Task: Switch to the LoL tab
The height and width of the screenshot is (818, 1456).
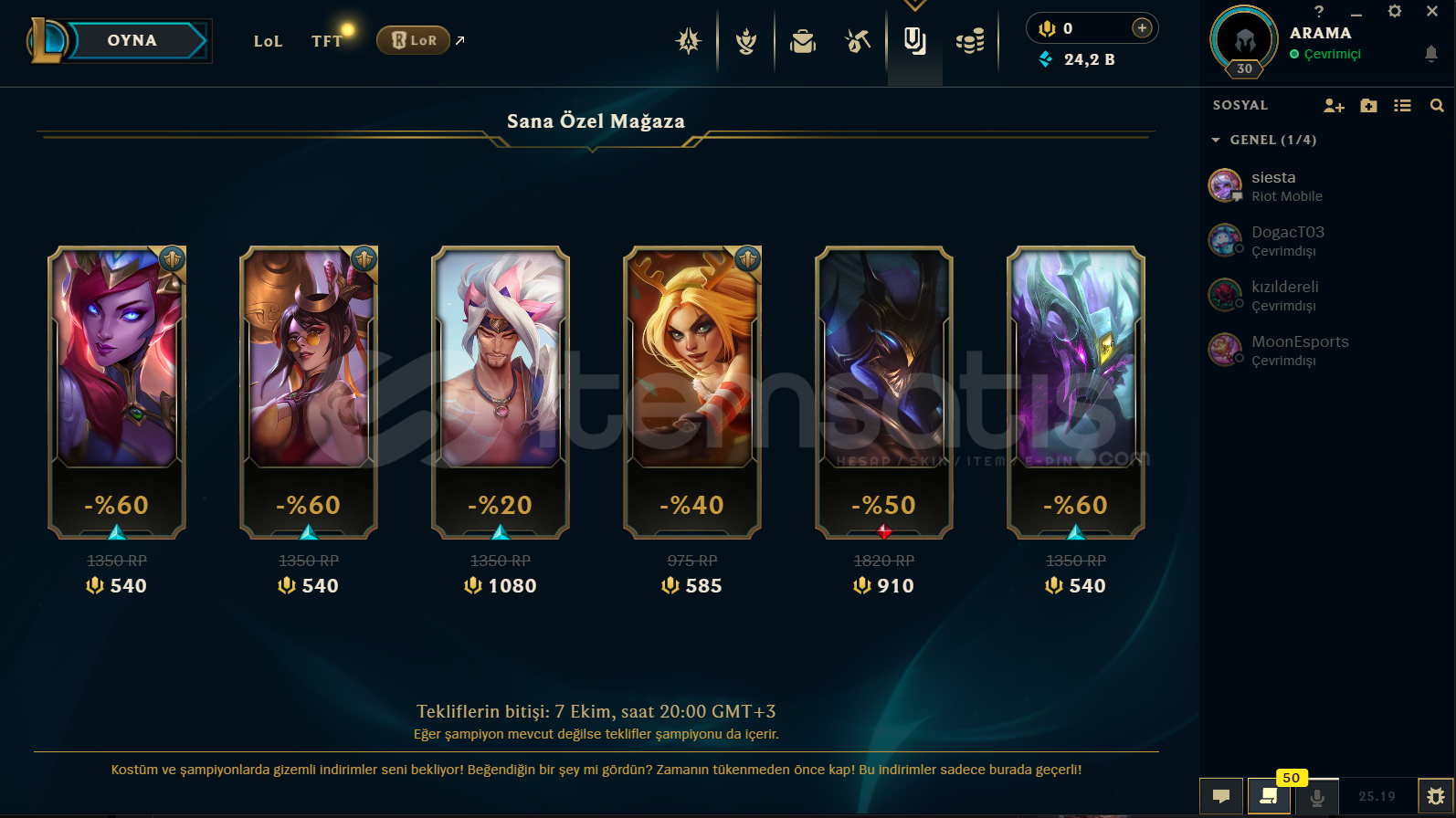Action: point(269,41)
